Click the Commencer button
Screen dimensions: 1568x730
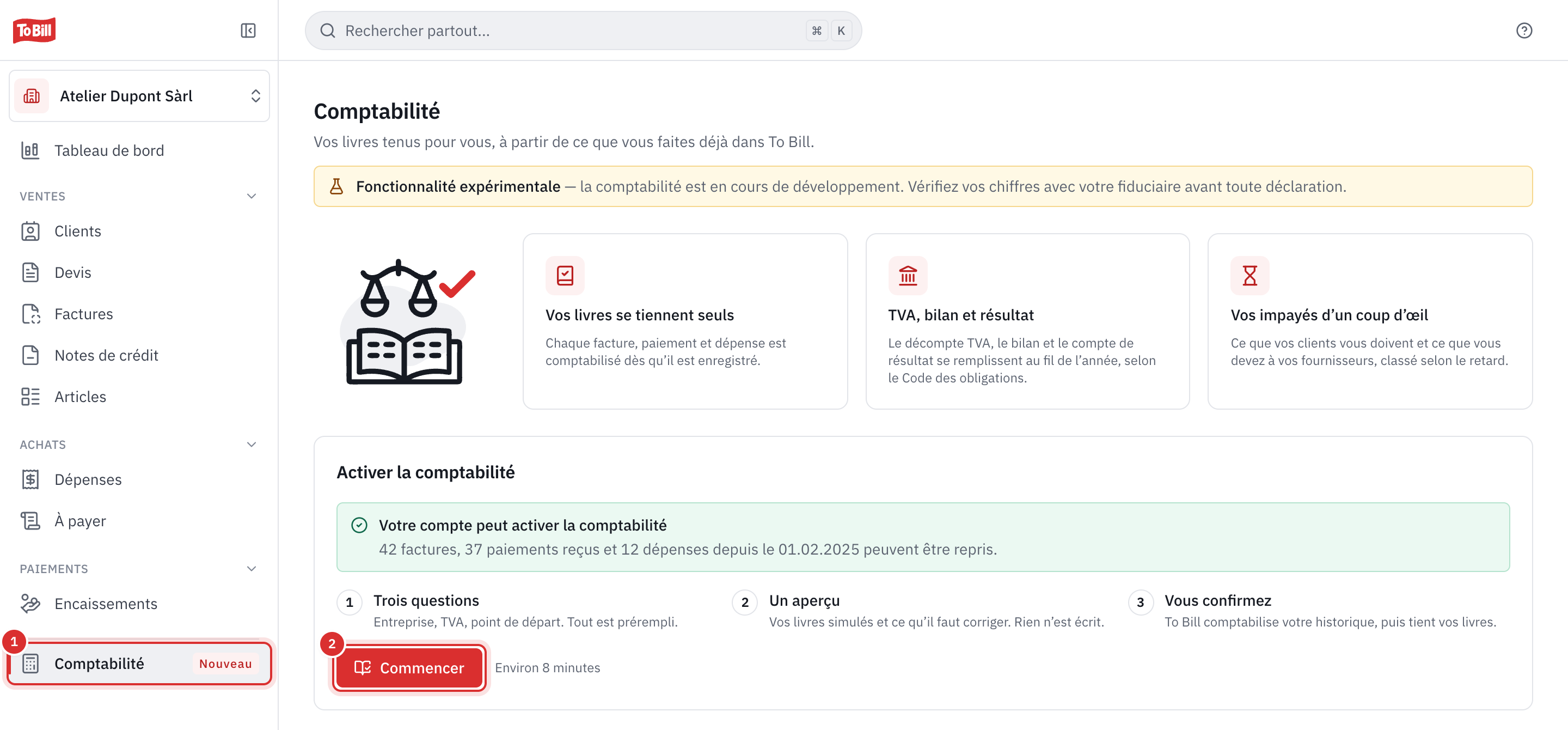point(409,668)
